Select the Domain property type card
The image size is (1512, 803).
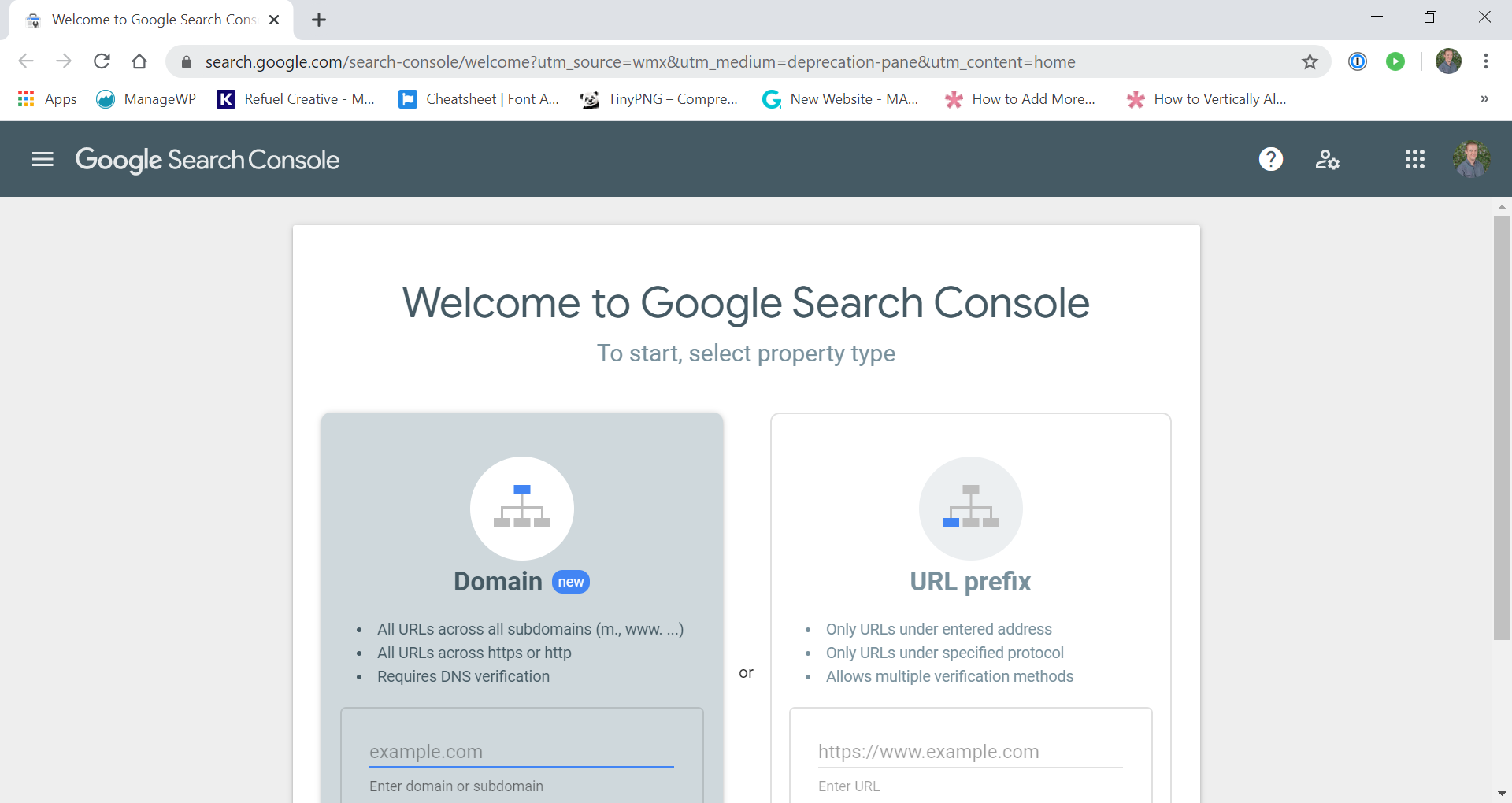522,607
